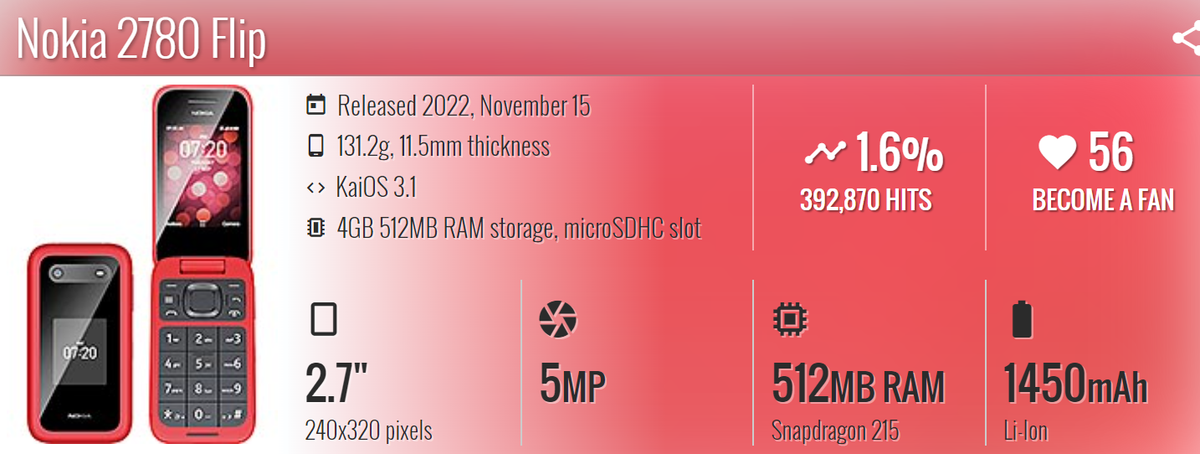
Task: Select the Snapdragon 215 chipset text
Action: tap(835, 432)
